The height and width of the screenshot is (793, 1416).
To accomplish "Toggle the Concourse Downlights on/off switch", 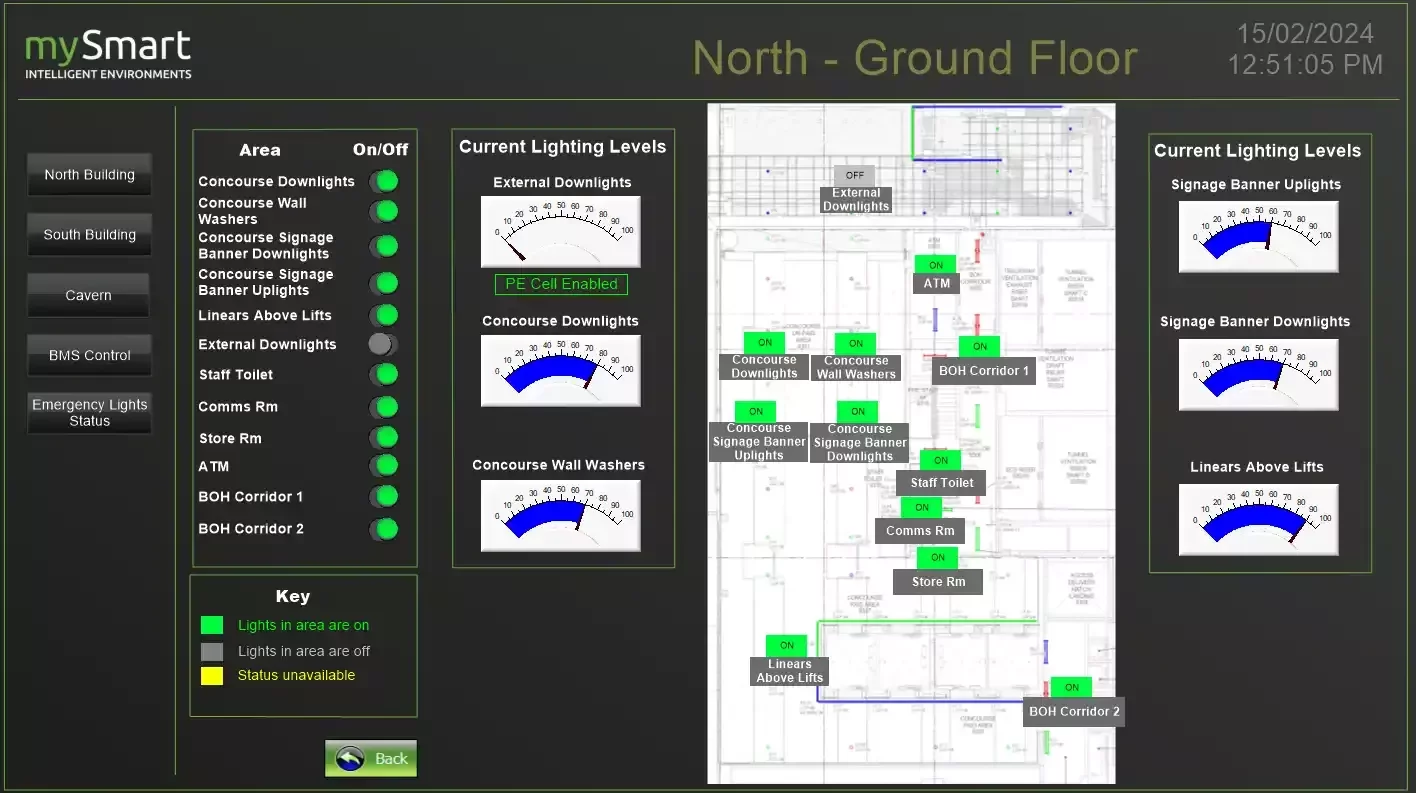I will [384, 181].
